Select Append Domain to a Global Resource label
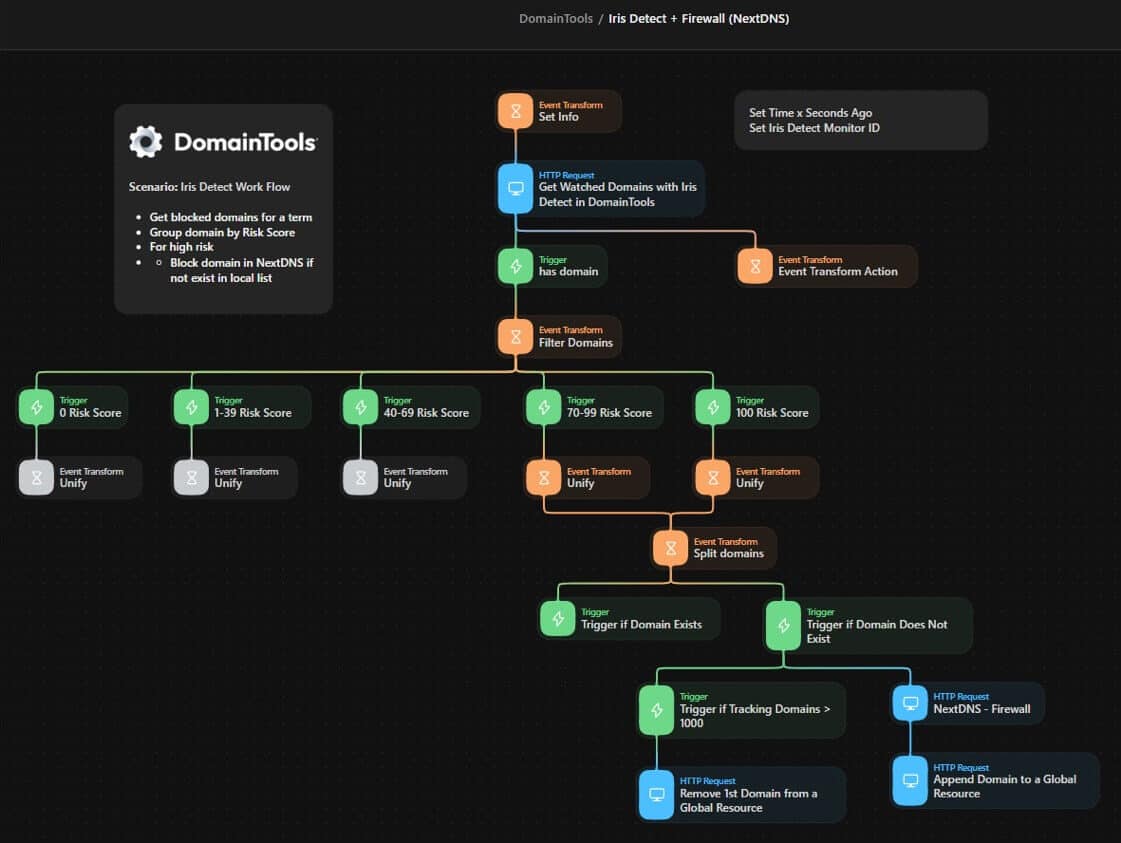This screenshot has height=843, width=1121. click(x=1004, y=787)
